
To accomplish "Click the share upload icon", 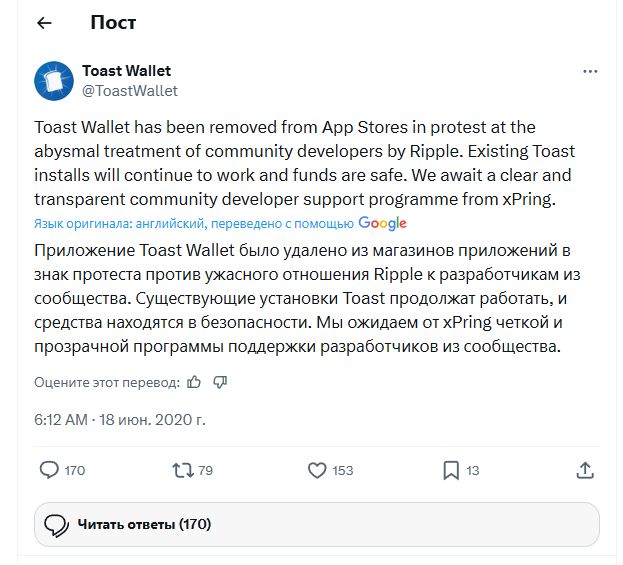I will pos(587,470).
